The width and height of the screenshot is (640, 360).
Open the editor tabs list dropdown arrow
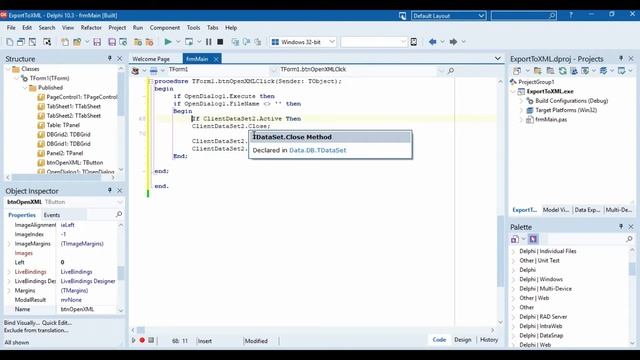point(498,58)
